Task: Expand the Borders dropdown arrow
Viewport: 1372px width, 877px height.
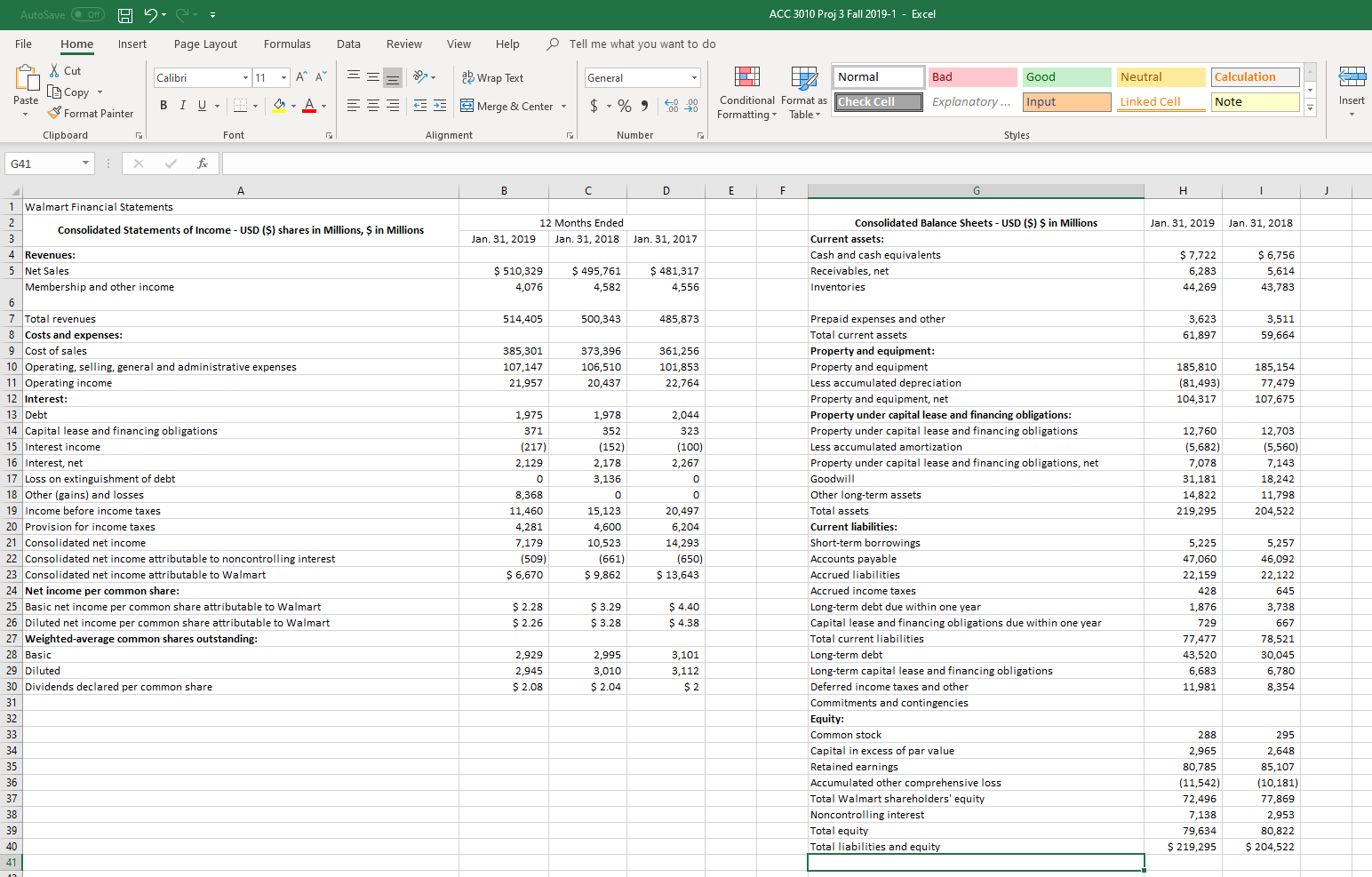Action: (255, 106)
